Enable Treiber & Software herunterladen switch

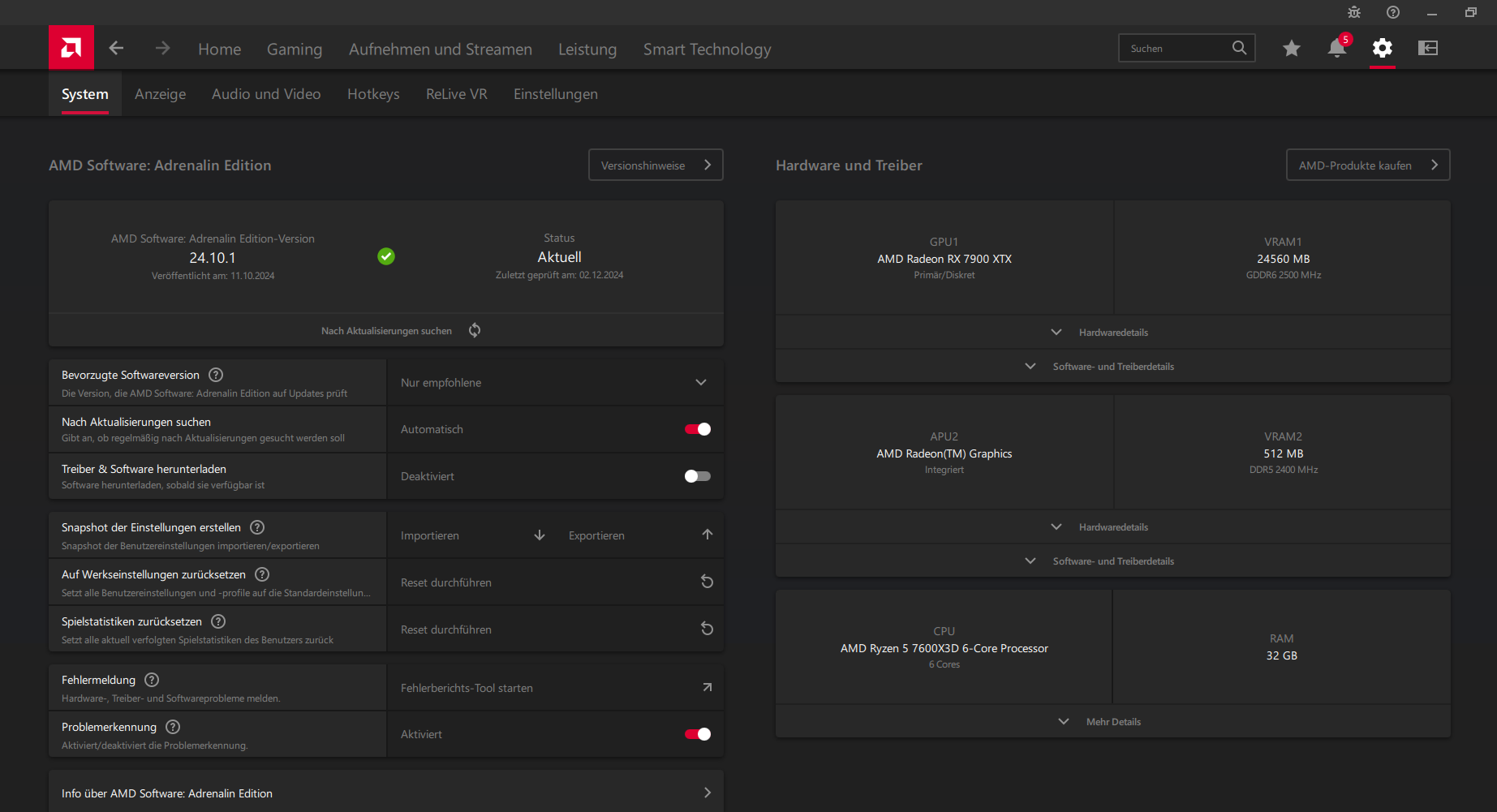[698, 476]
